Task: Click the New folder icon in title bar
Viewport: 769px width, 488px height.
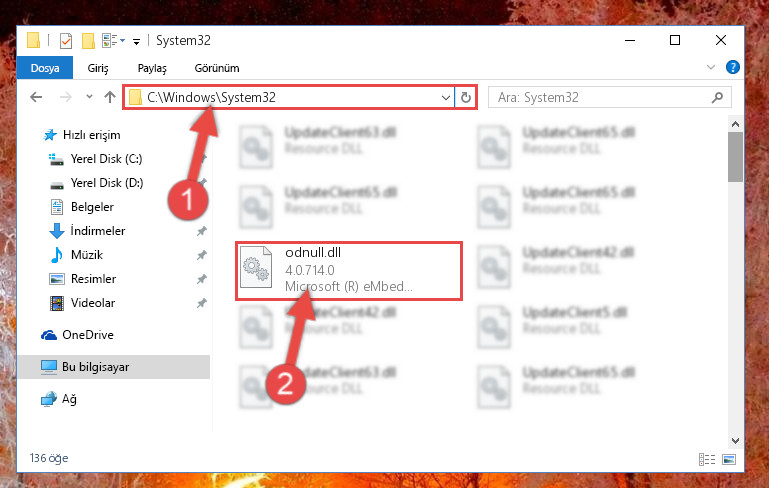Action: (x=88, y=41)
